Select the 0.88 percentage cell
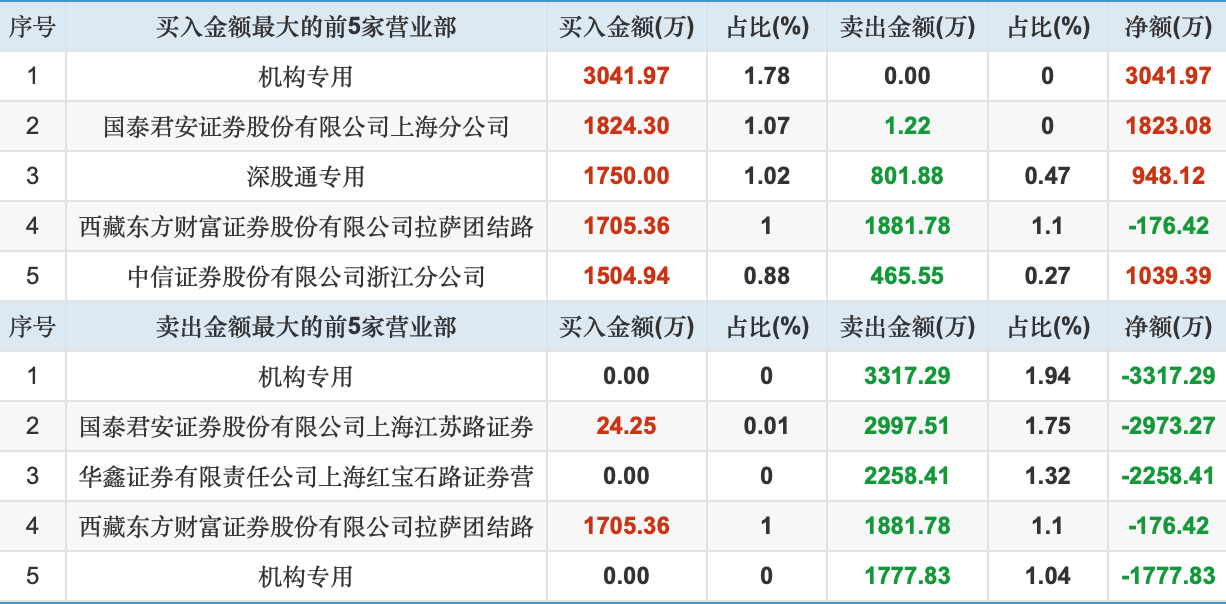This screenshot has width=1226, height=604. pos(767,276)
